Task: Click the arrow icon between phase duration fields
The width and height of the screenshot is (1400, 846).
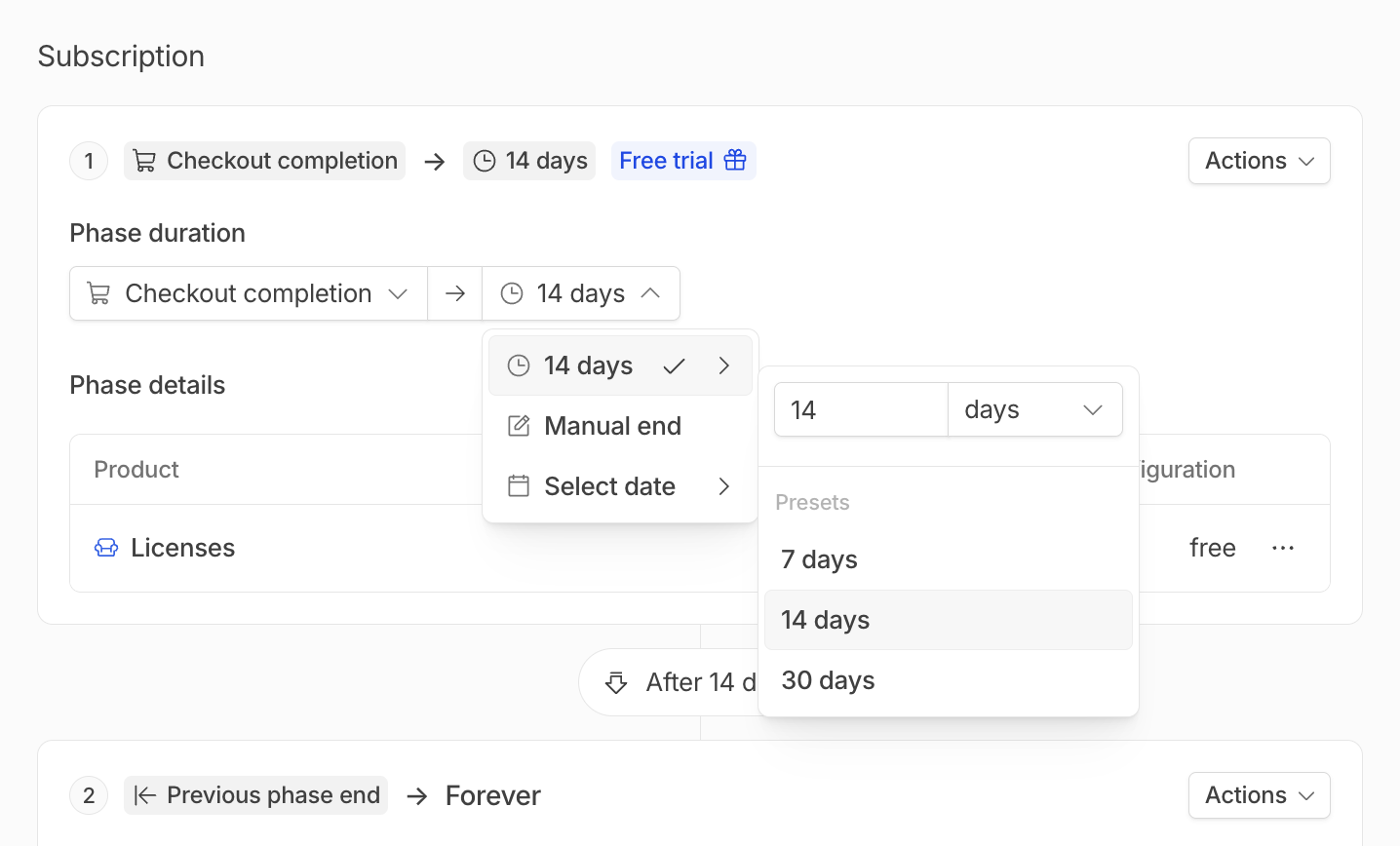Action: (x=455, y=293)
